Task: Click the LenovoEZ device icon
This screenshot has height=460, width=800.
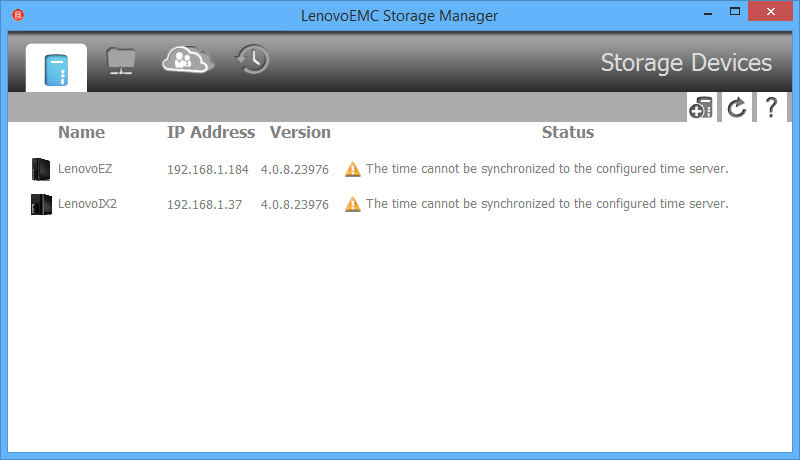Action: tap(41, 169)
